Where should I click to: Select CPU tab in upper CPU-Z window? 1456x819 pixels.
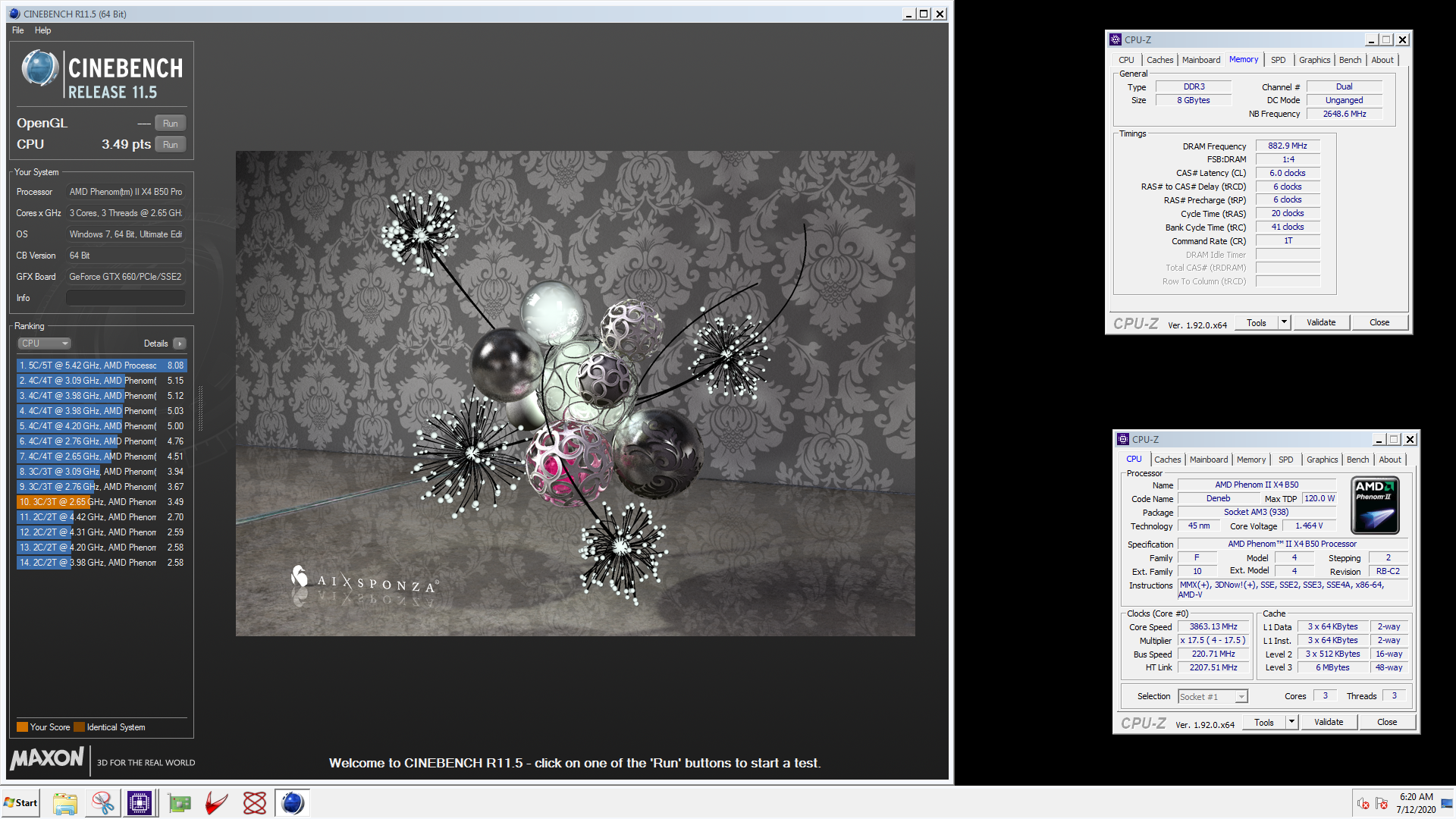(1126, 60)
